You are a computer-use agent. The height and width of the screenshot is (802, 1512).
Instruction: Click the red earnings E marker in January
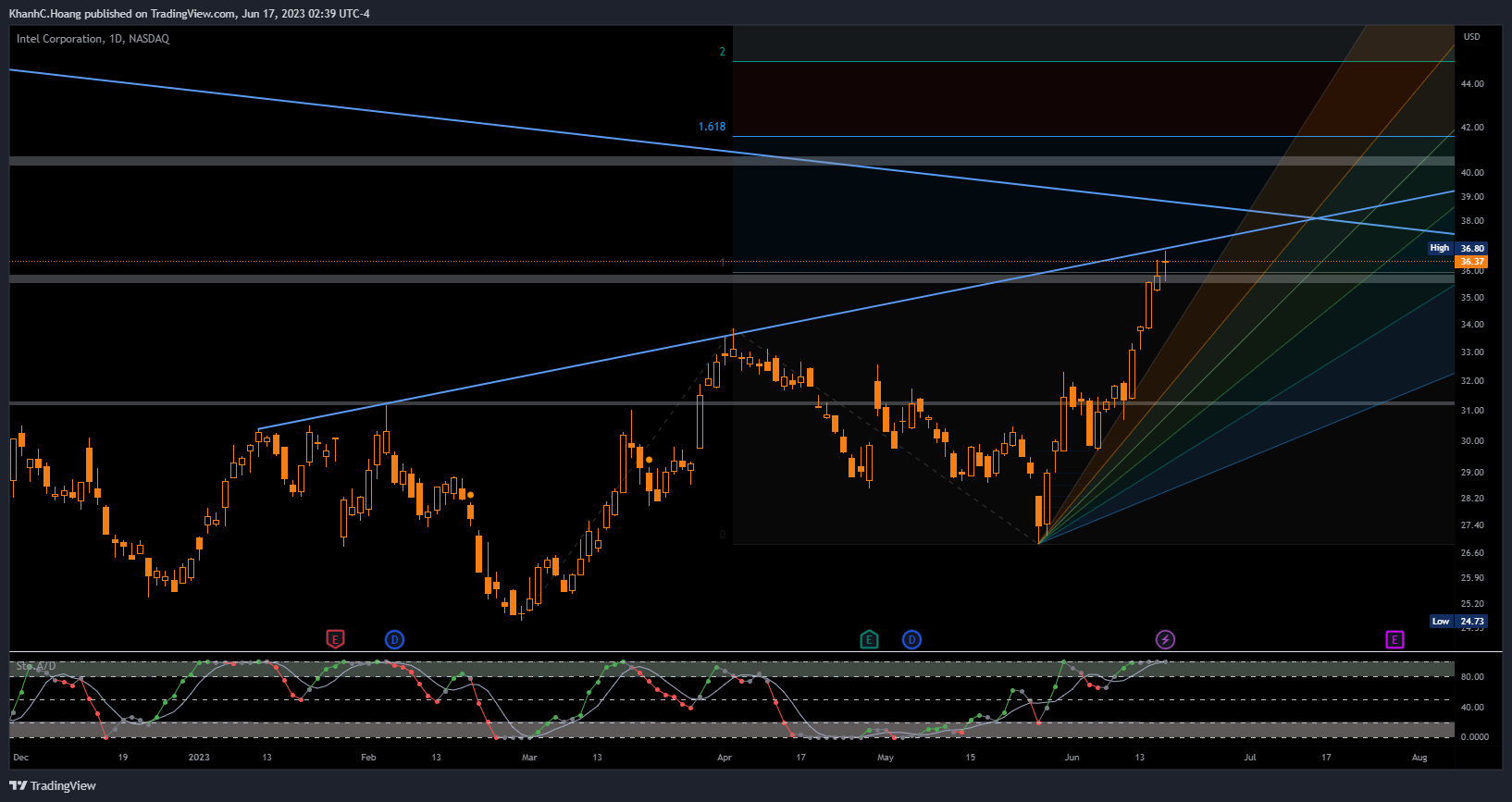pos(335,639)
